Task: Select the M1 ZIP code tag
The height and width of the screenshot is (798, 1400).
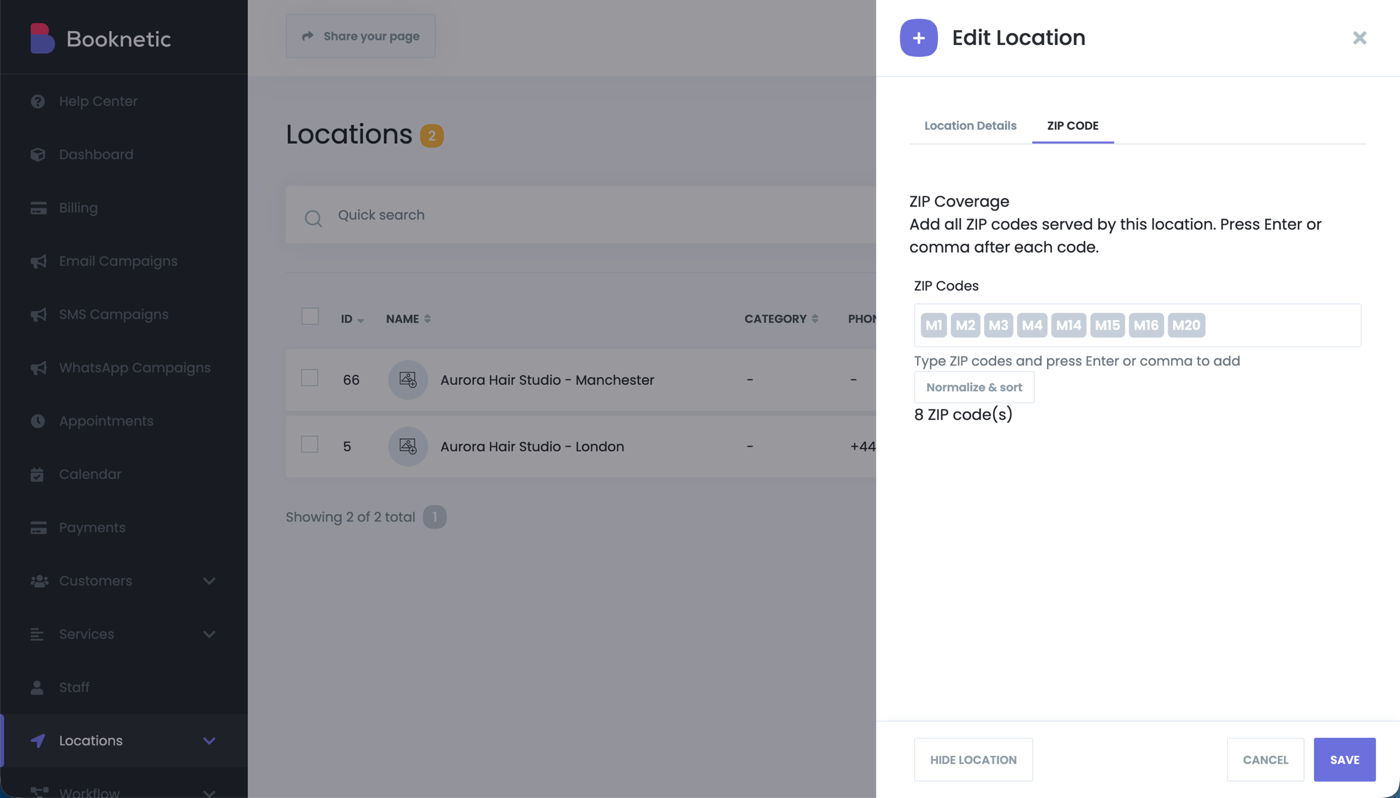Action: [x=933, y=325]
